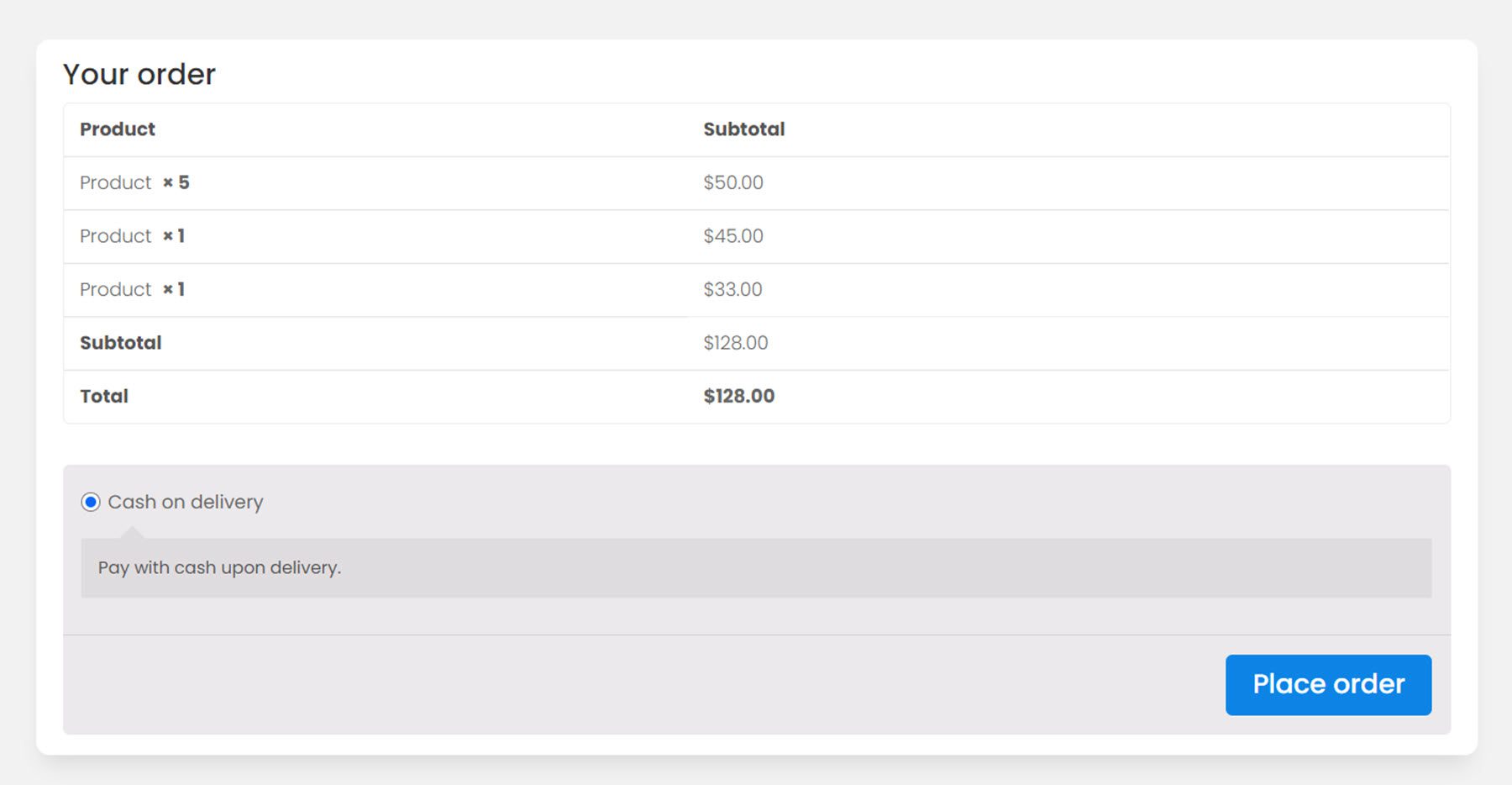Select the Cash on delivery payment option

(x=90, y=502)
